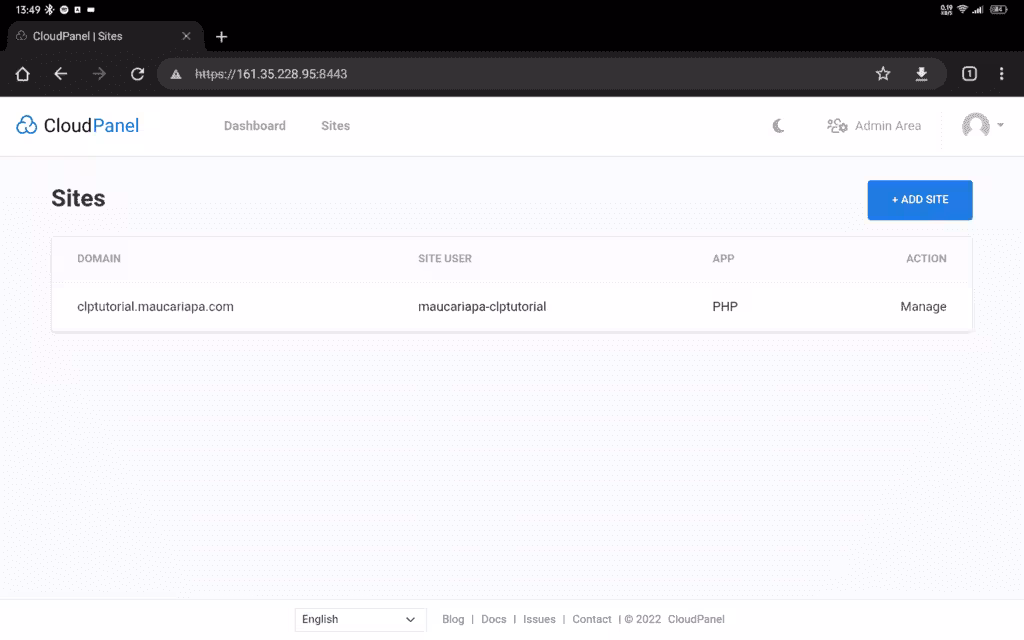Open the Contact footer link
The width and height of the screenshot is (1024, 640).
pos(592,619)
